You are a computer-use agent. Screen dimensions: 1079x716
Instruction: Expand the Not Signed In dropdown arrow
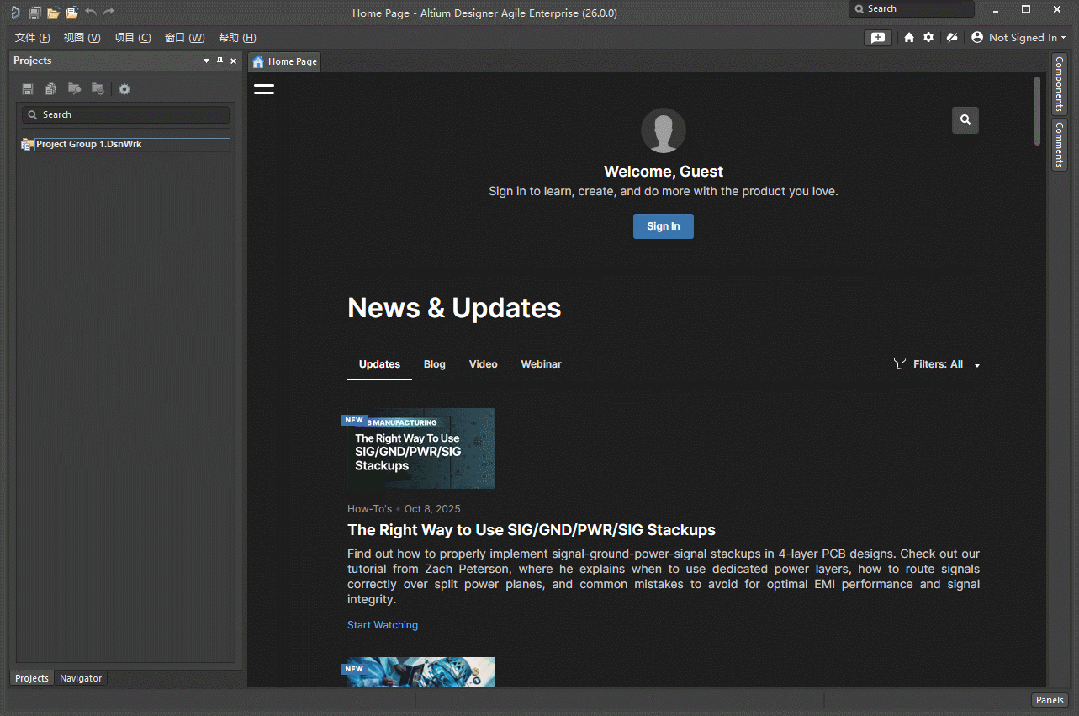click(1064, 38)
